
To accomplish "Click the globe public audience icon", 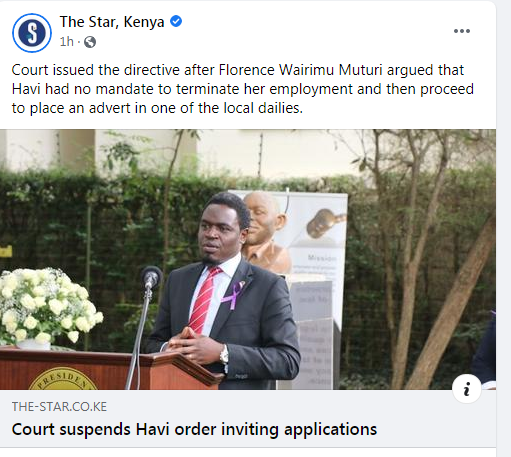I will (90, 42).
